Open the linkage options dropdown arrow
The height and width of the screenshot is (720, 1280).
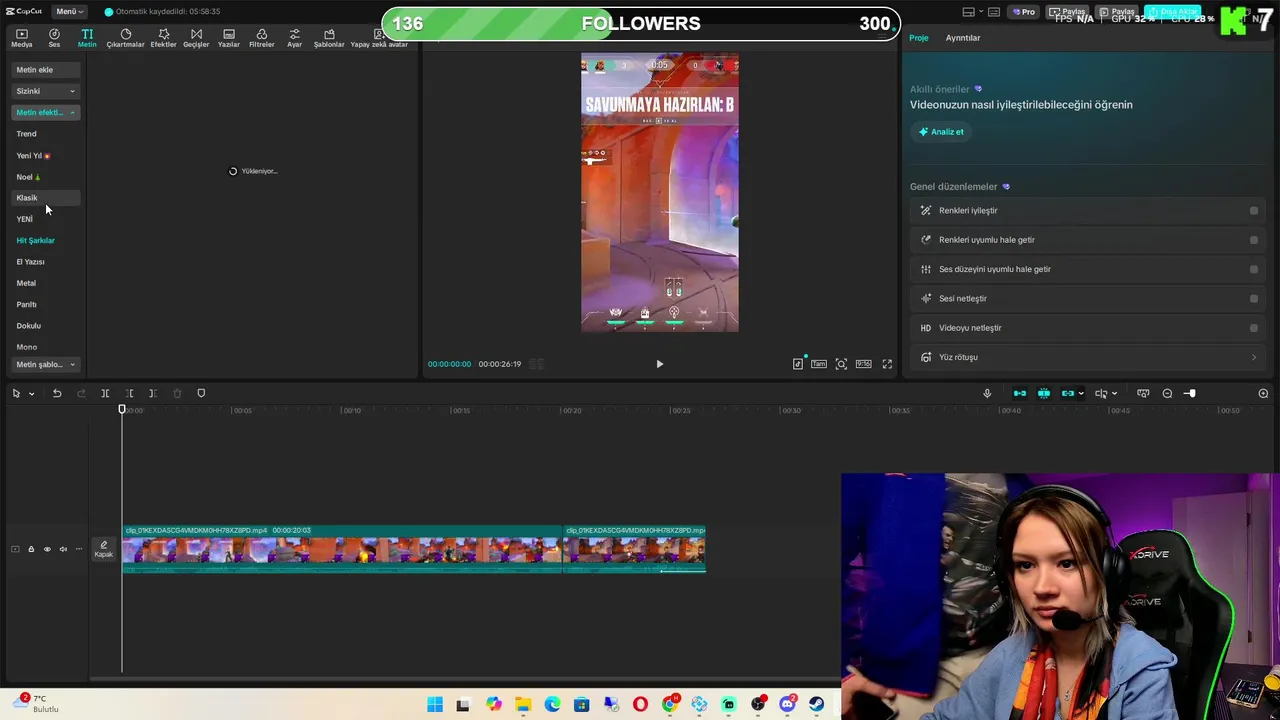coord(1081,394)
